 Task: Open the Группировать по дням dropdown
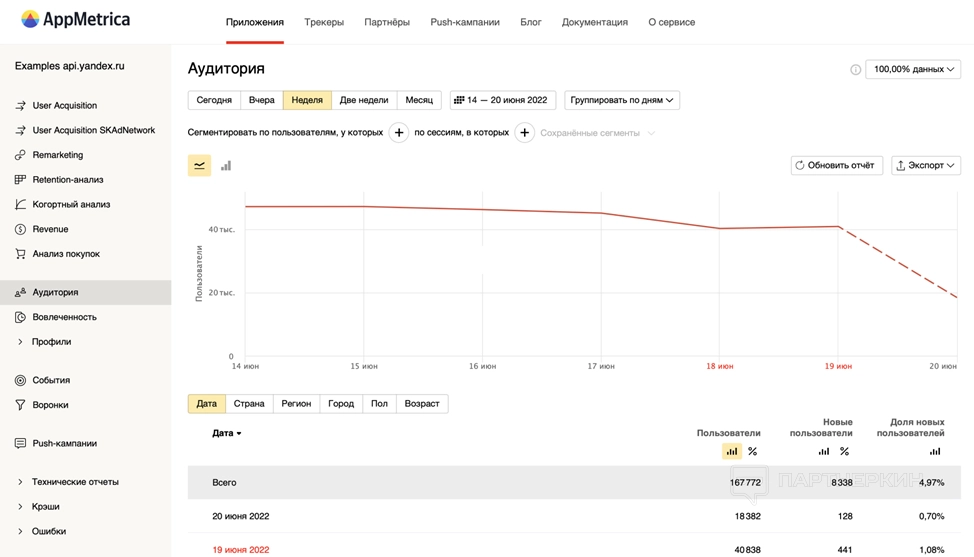(x=622, y=100)
